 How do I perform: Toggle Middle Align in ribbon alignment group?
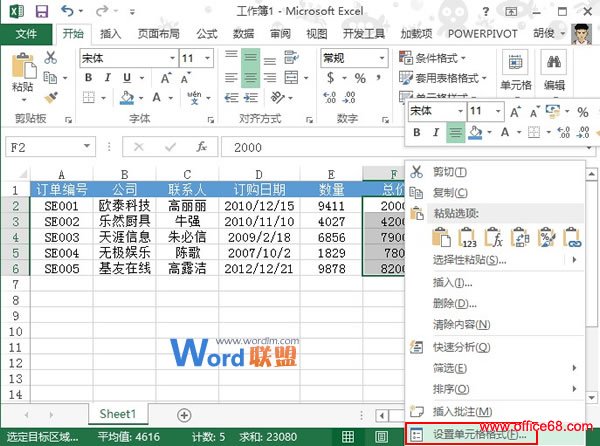251,57
